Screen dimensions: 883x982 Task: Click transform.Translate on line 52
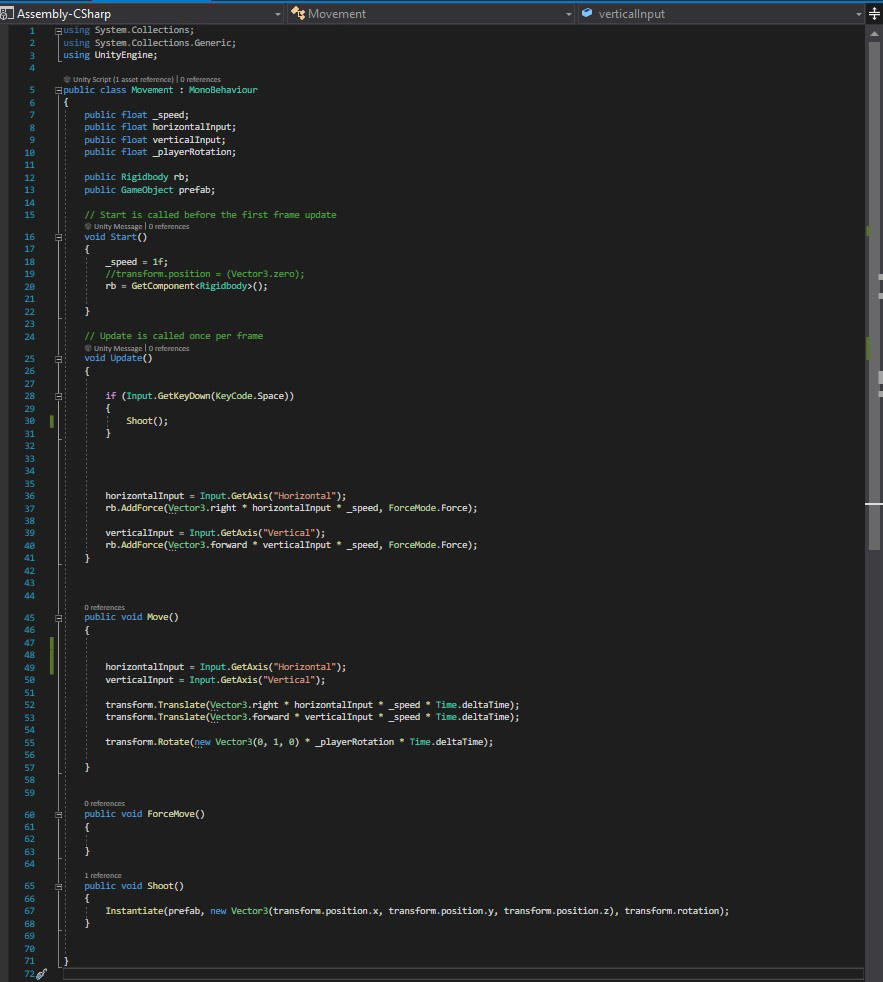(x=155, y=705)
